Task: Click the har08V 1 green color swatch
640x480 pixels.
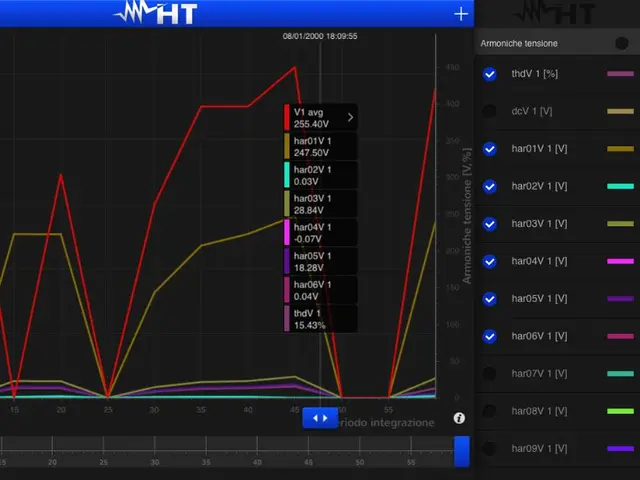Action: click(x=620, y=411)
